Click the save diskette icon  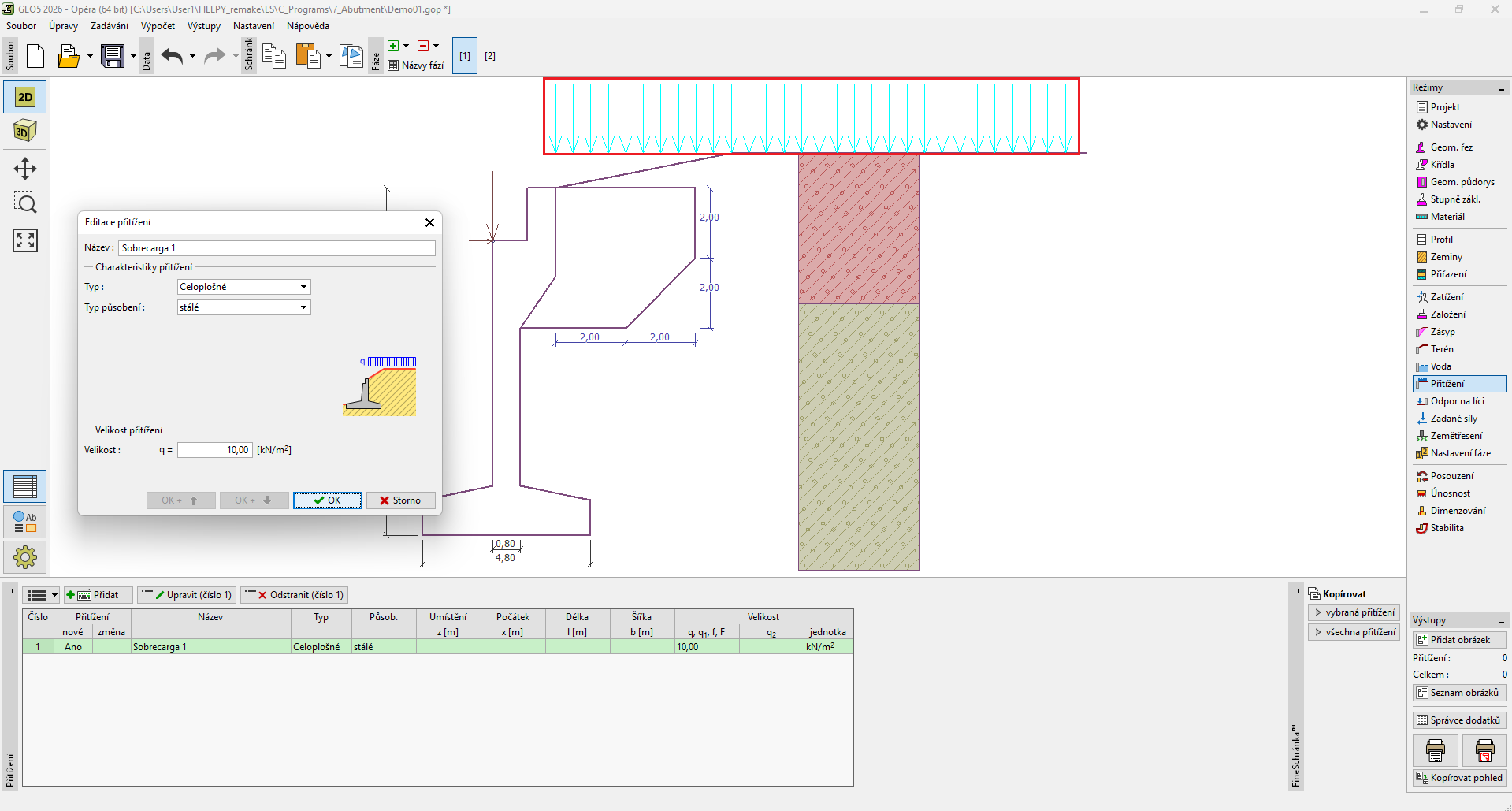tap(113, 56)
